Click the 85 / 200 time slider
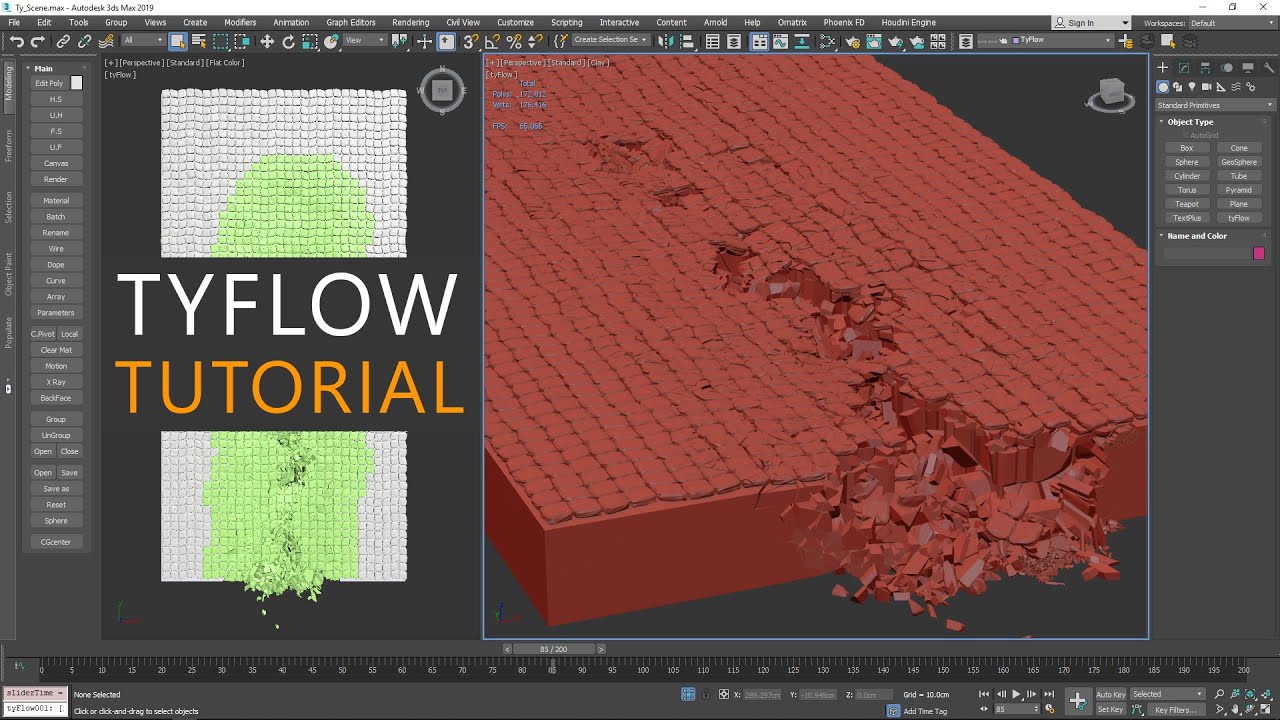This screenshot has height=720, width=1280. tap(553, 649)
